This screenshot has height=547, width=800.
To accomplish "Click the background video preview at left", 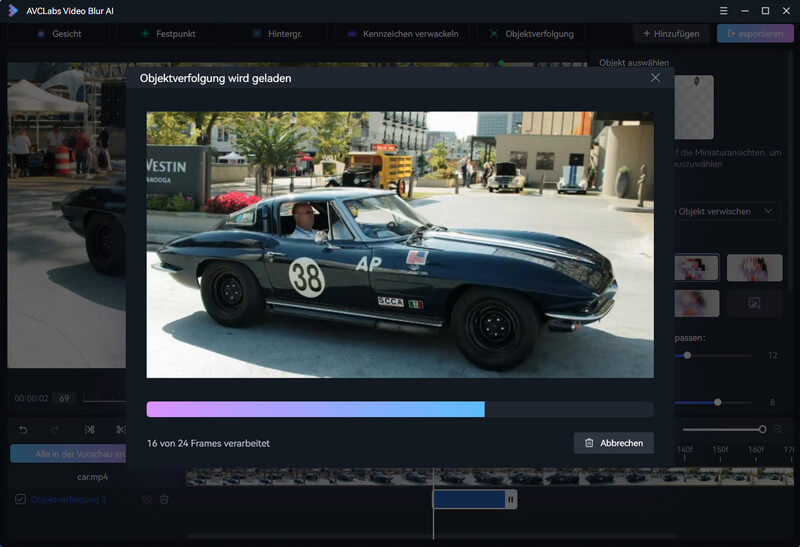I will click(x=66, y=215).
